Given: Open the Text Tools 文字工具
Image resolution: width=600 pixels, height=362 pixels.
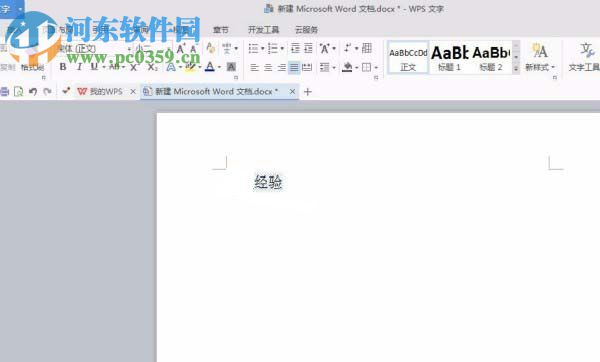Looking at the screenshot, I should pos(584,57).
